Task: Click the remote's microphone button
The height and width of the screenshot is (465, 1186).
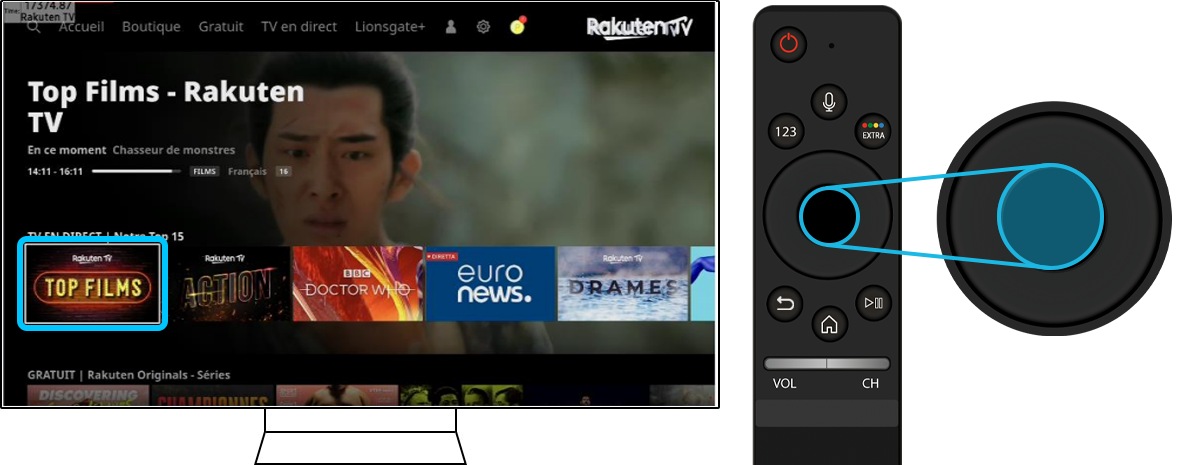Action: pos(829,102)
